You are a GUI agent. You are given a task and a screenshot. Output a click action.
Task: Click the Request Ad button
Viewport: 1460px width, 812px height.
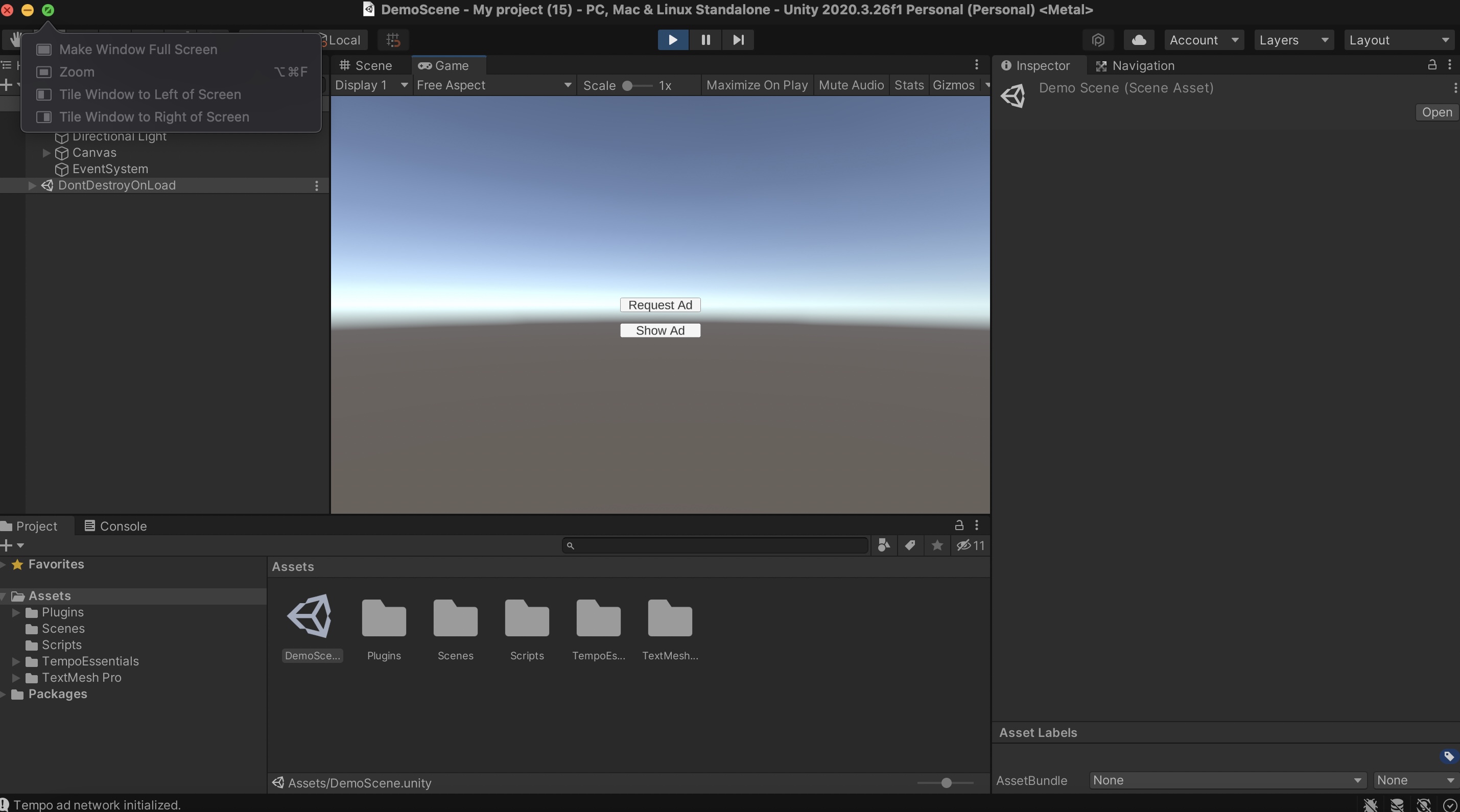pyautogui.click(x=660, y=305)
